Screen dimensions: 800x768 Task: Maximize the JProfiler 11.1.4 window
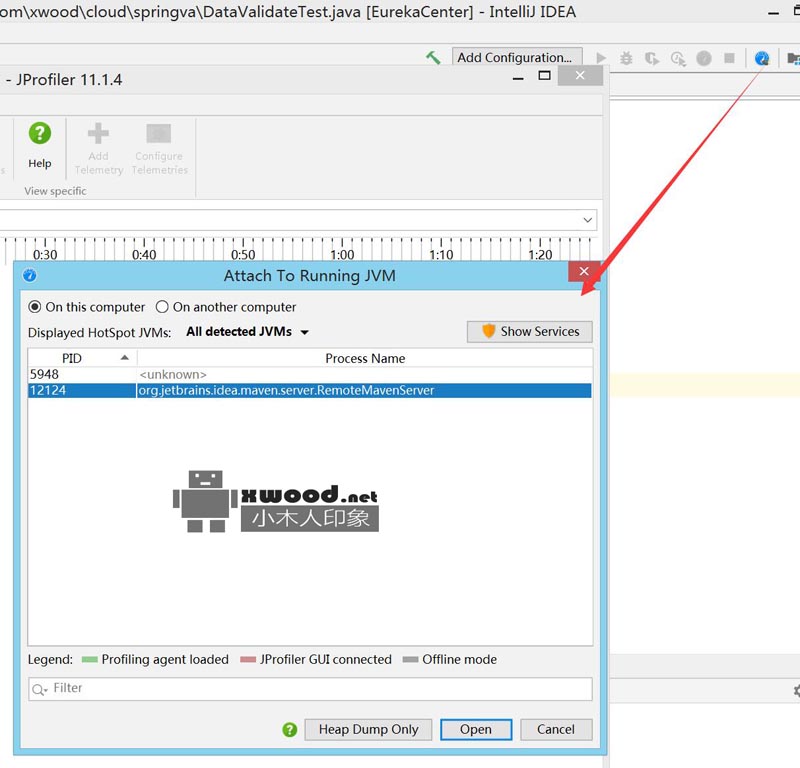(544, 76)
